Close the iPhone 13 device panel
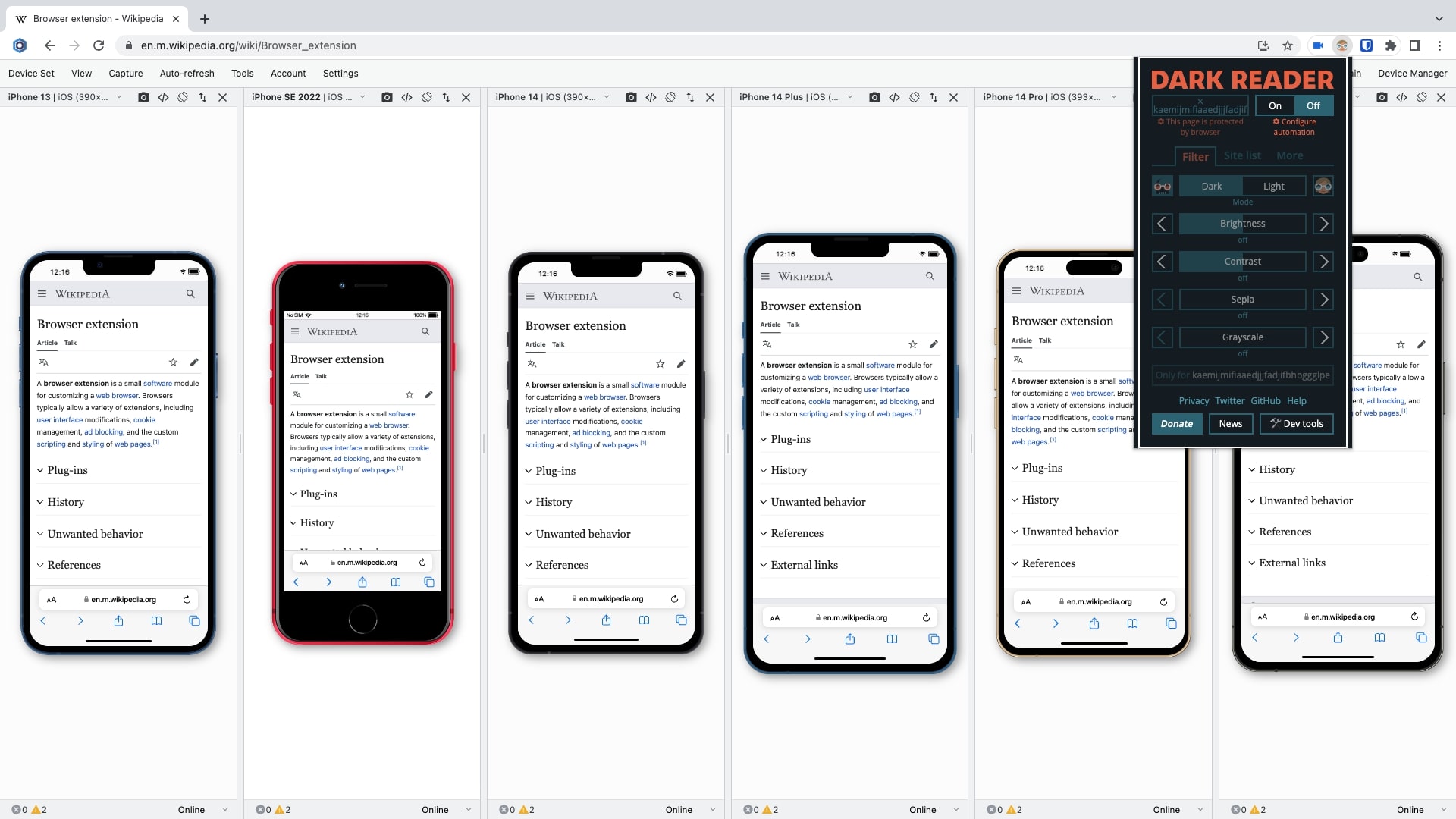This screenshot has width=1456, height=819. coord(222,97)
